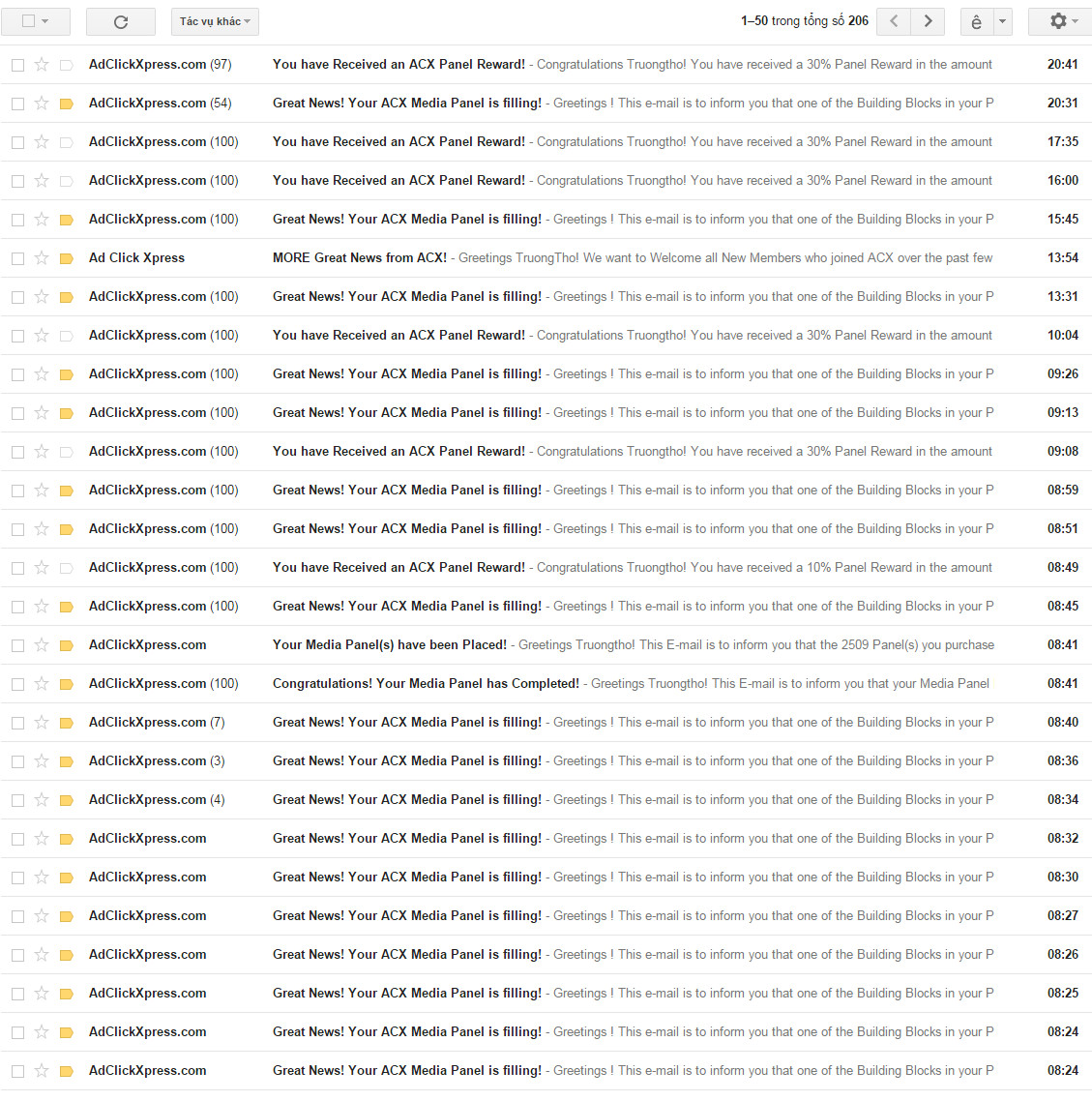Toggle importance marker on the 08:59 email
This screenshot has width=1092, height=1101.
pyautogui.click(x=67, y=491)
